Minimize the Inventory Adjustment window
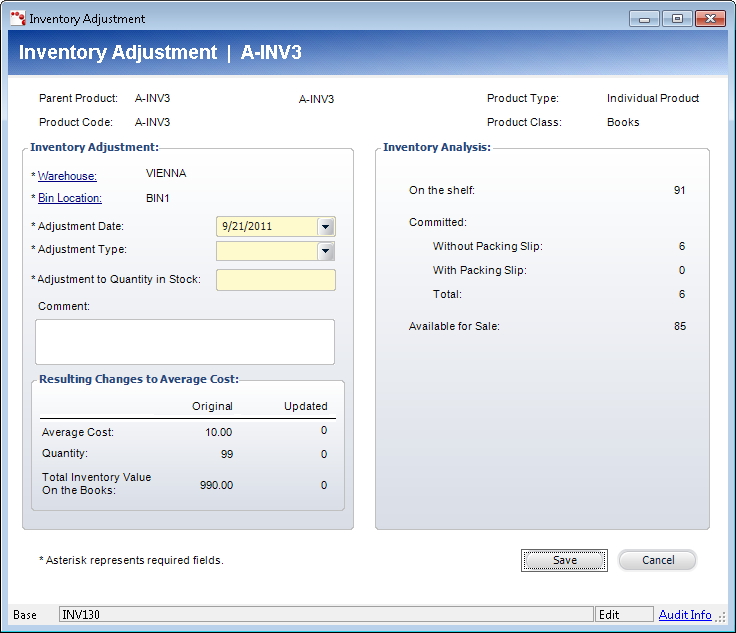Viewport: 736px width, 633px height. [644, 19]
